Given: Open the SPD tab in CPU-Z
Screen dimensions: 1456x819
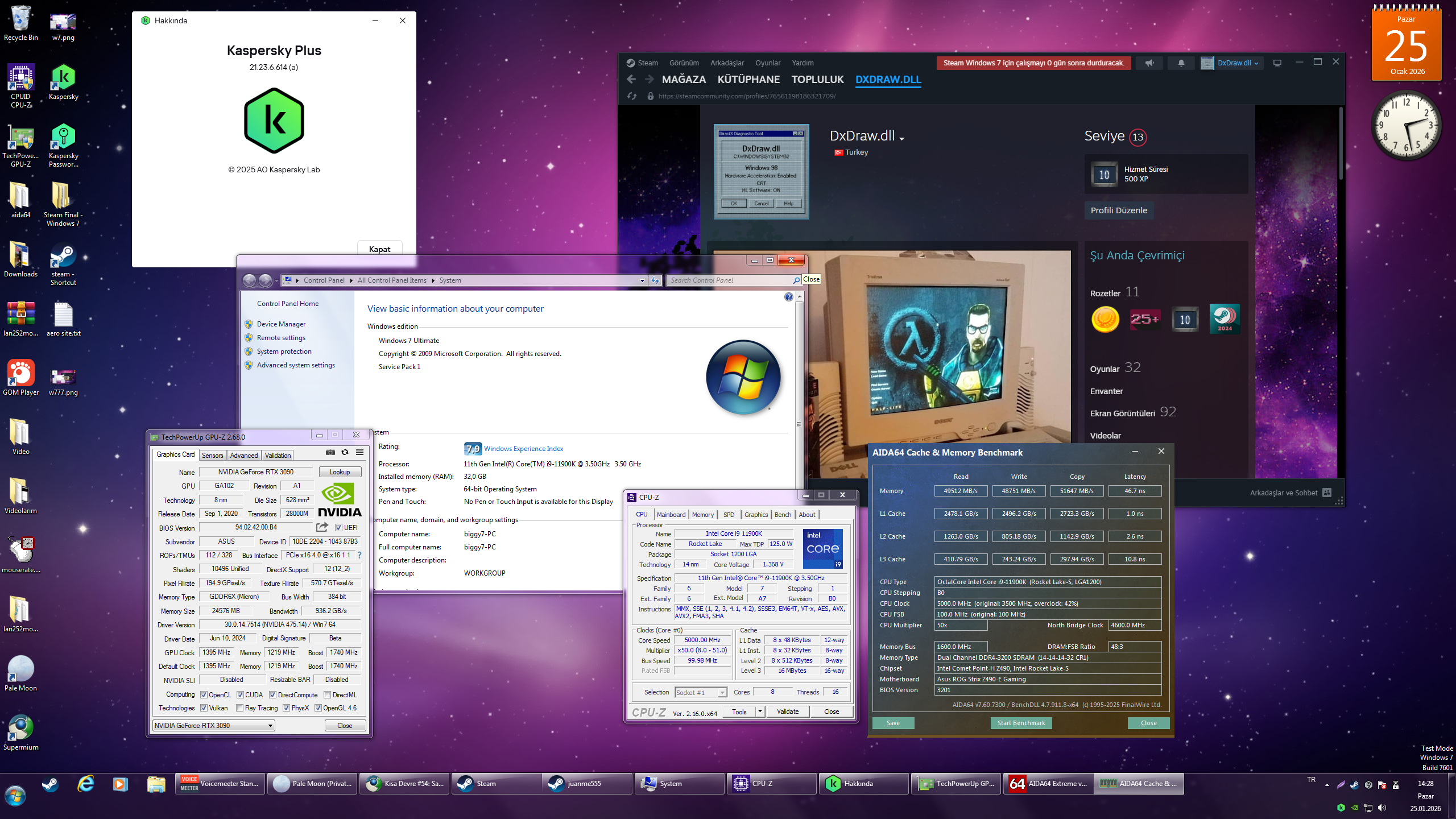Looking at the screenshot, I should click(729, 515).
